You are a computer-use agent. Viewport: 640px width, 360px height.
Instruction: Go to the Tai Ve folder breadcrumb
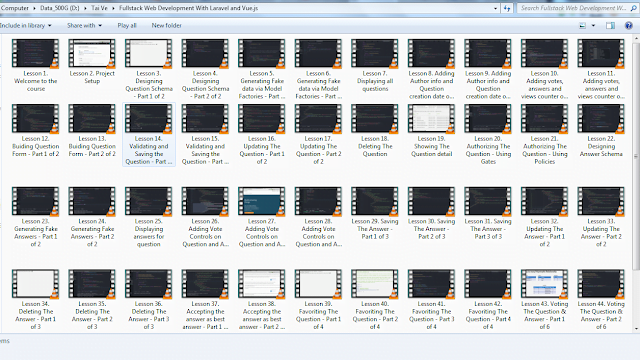click(x=99, y=8)
